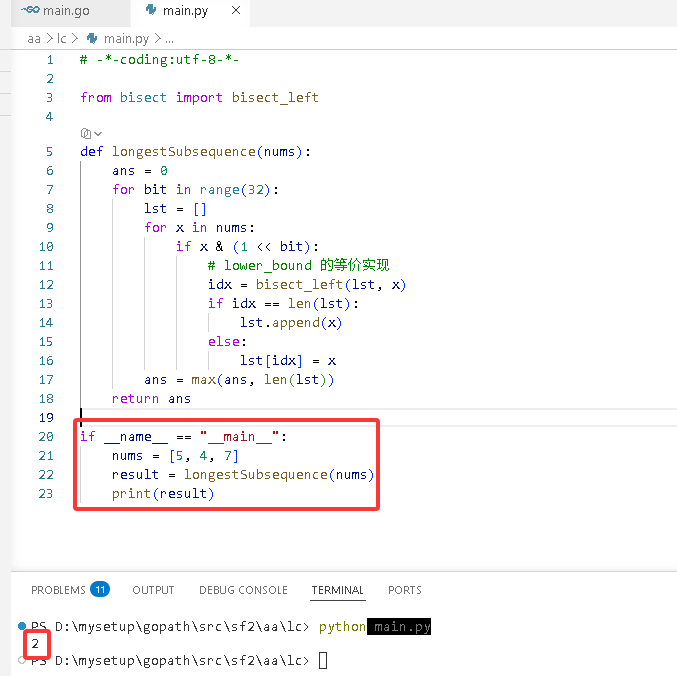Screen dimensions: 677x676
Task: Click the '# lower_bound' comment line
Action: coord(298,265)
